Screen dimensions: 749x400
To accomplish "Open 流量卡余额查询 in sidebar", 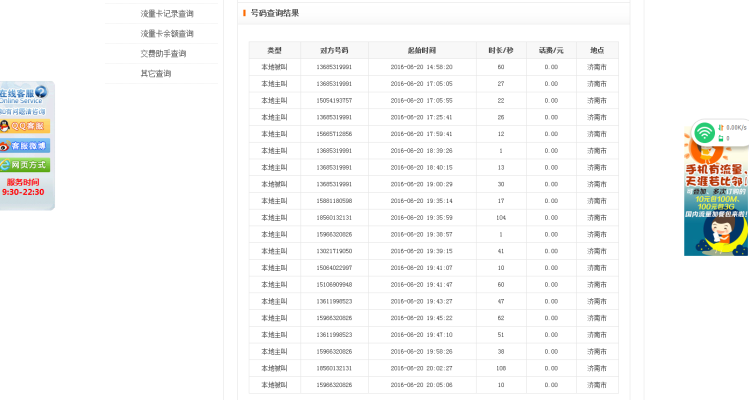I will pyautogui.click(x=167, y=34).
